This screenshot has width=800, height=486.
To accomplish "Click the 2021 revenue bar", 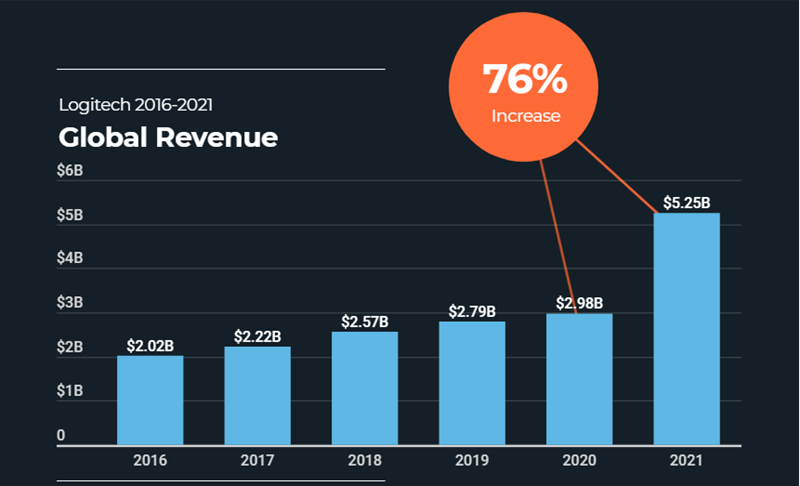I will [686, 330].
